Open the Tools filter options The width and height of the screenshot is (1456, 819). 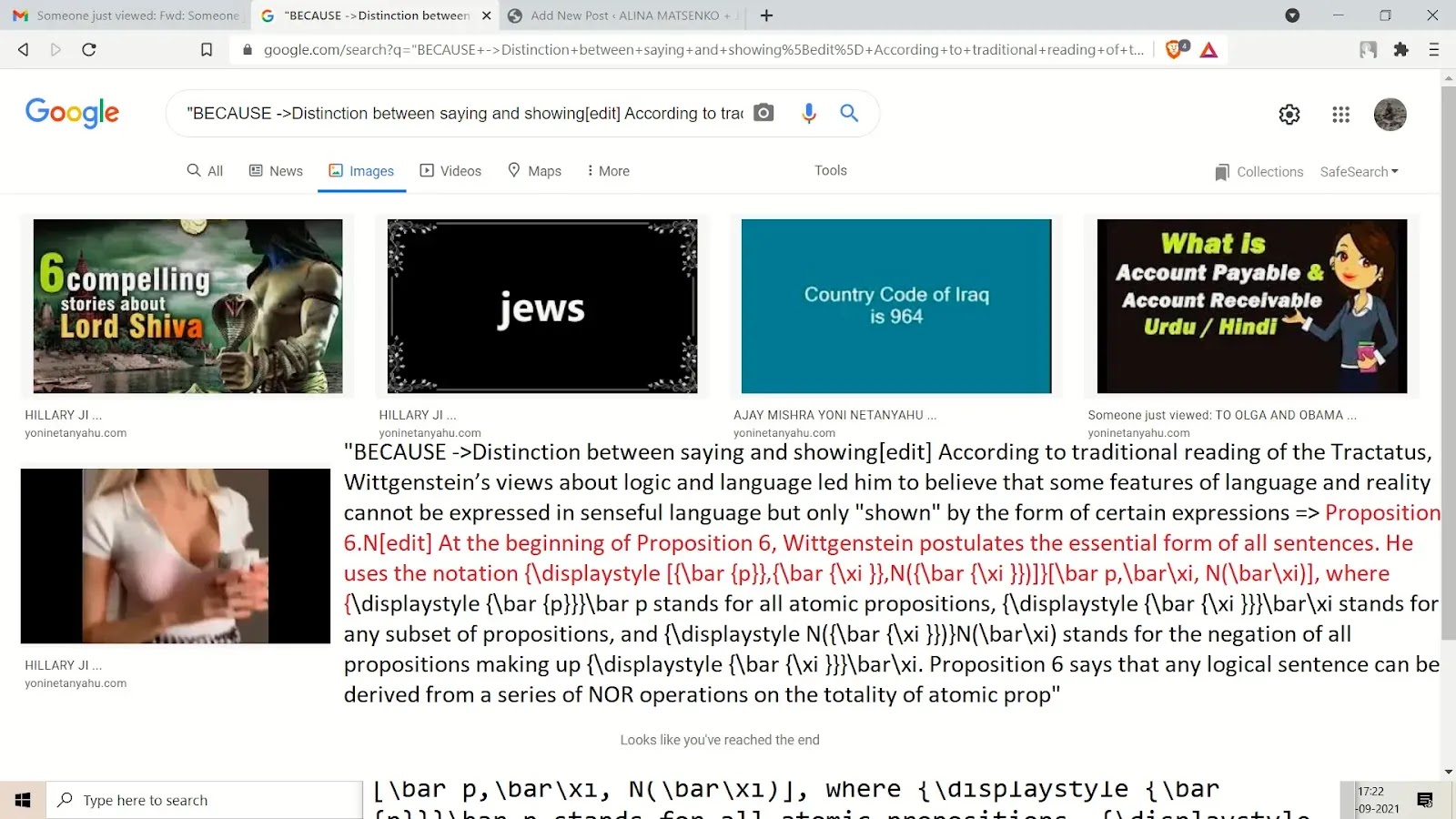830,170
